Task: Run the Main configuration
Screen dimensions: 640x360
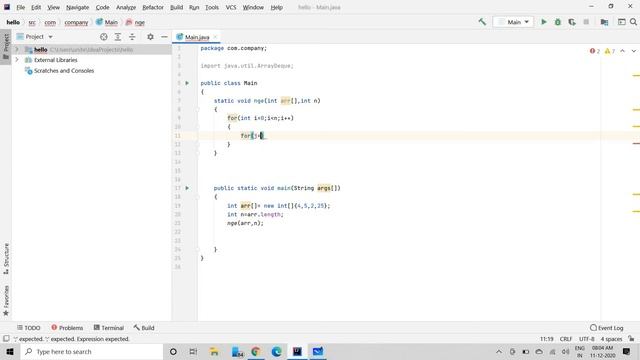Action: (x=544, y=22)
